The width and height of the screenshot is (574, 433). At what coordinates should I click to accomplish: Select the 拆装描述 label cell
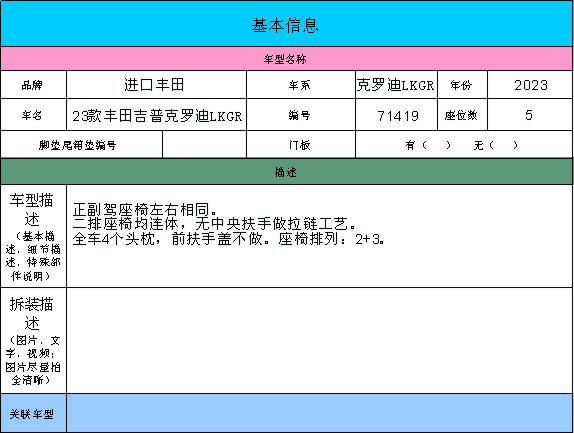tap(33, 341)
